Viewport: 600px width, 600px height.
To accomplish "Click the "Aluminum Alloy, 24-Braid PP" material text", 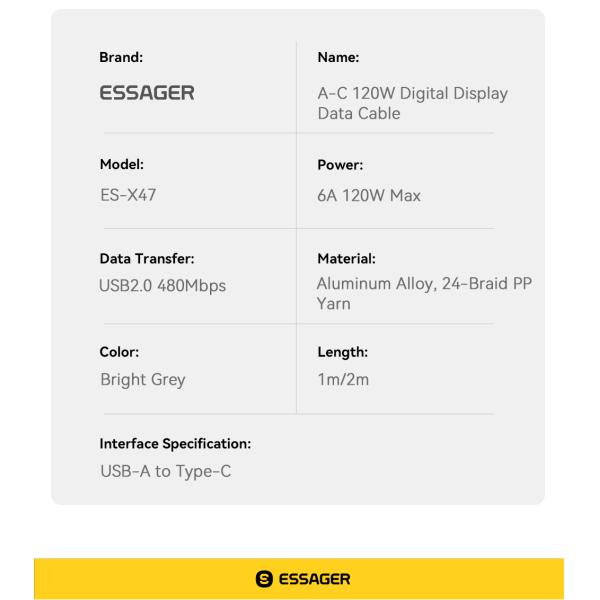I will pyautogui.click(x=424, y=285).
